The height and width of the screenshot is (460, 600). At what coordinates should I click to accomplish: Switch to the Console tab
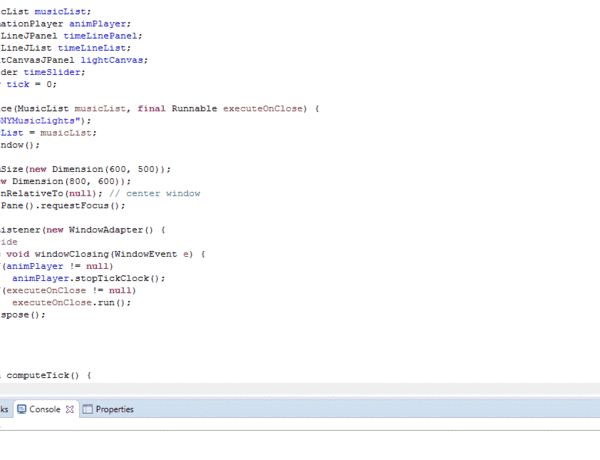tap(45, 409)
